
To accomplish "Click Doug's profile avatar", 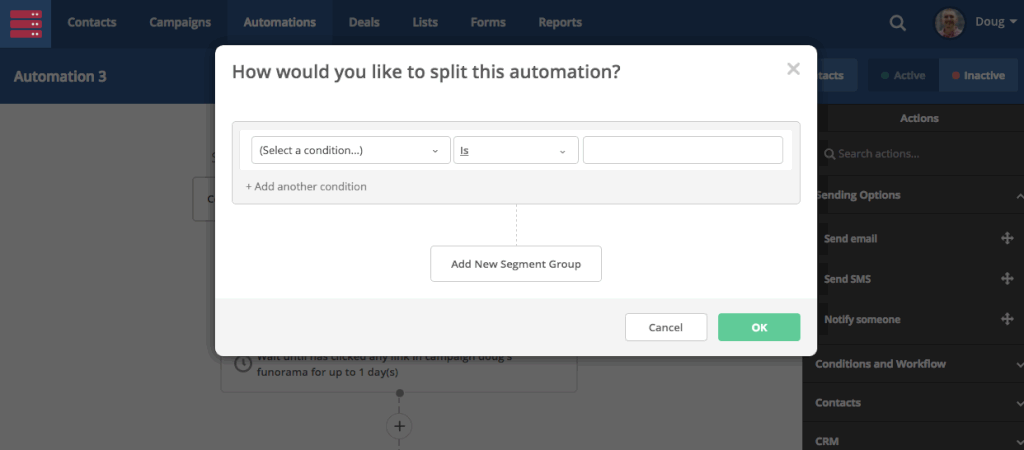I will [x=949, y=22].
